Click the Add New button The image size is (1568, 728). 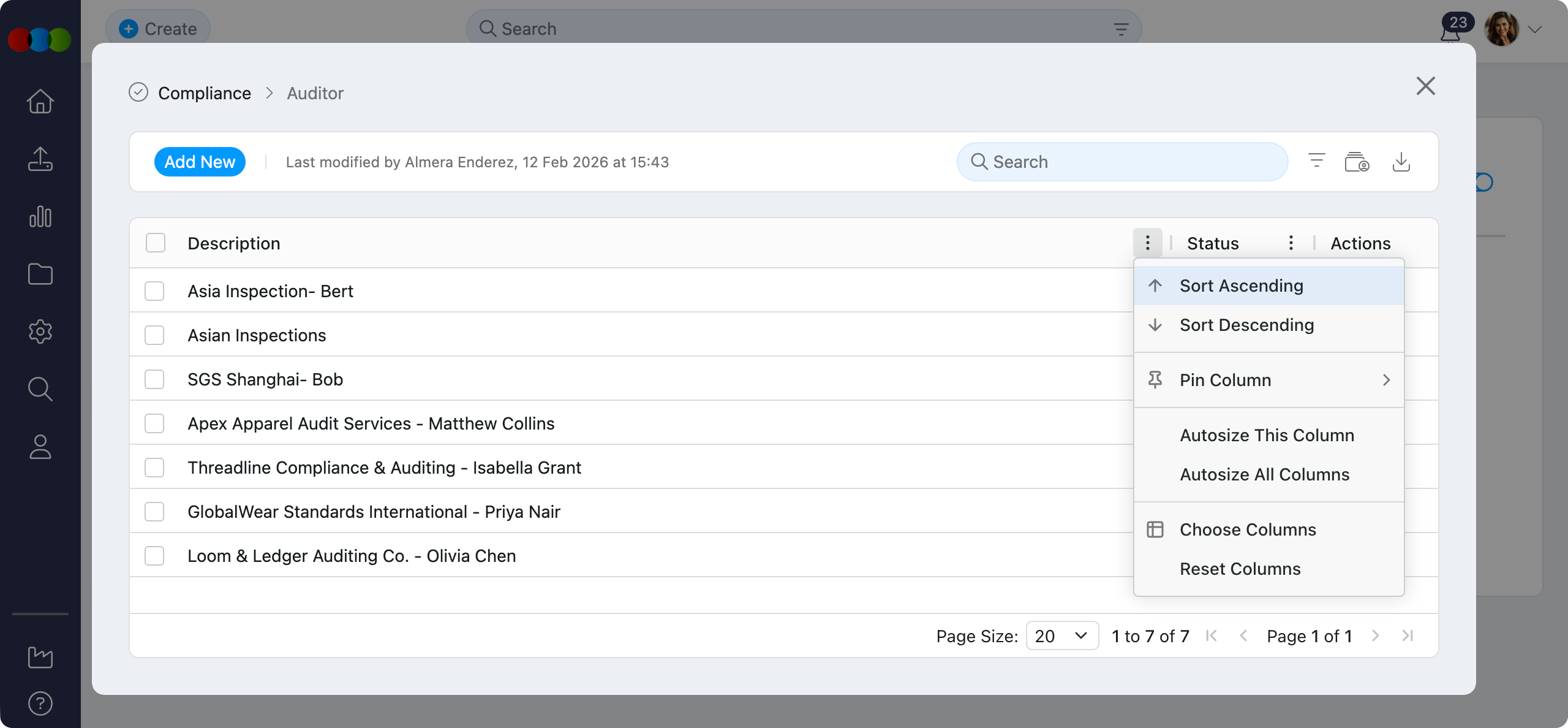point(200,161)
